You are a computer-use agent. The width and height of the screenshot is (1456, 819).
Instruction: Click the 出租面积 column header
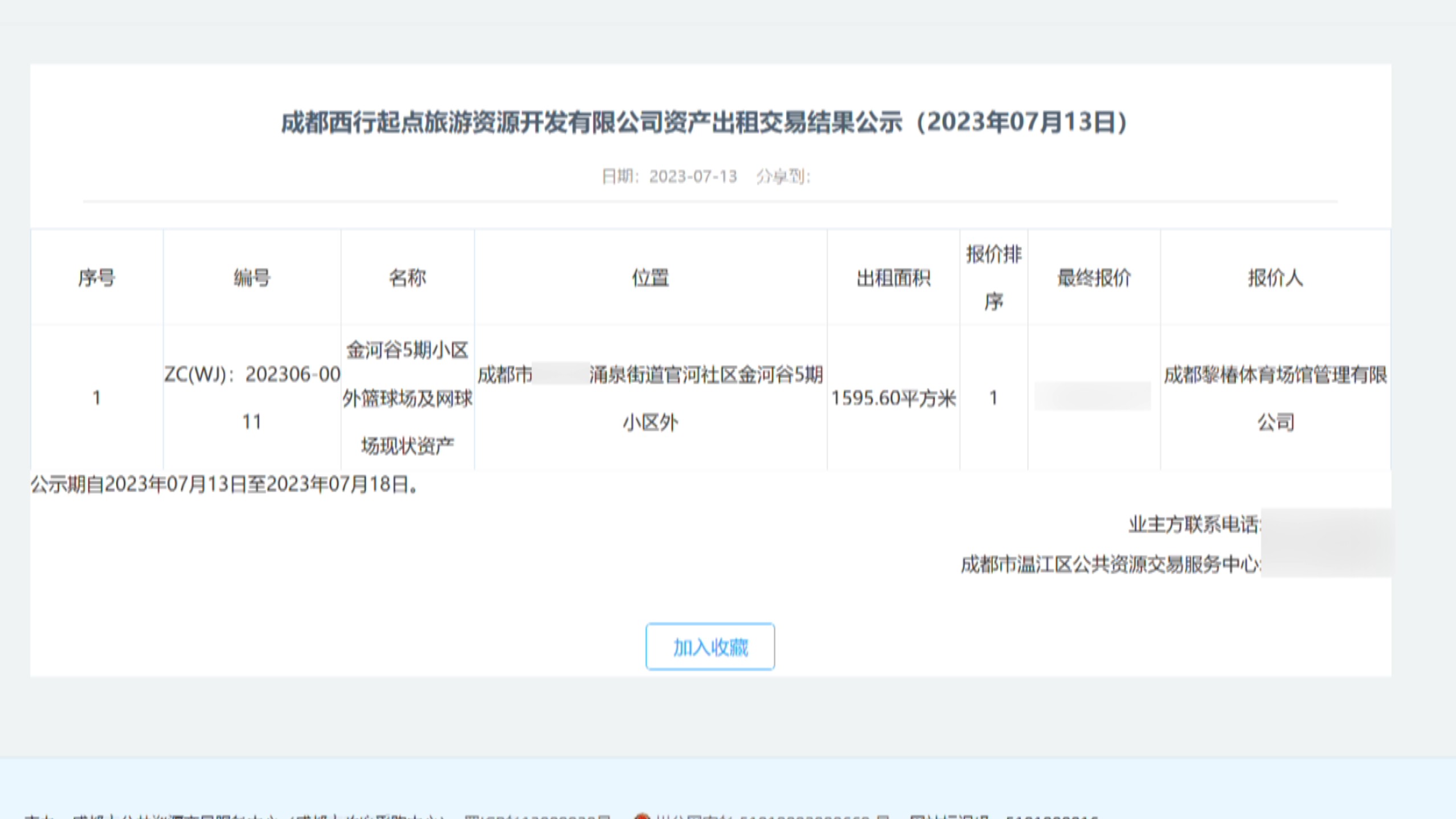892,278
